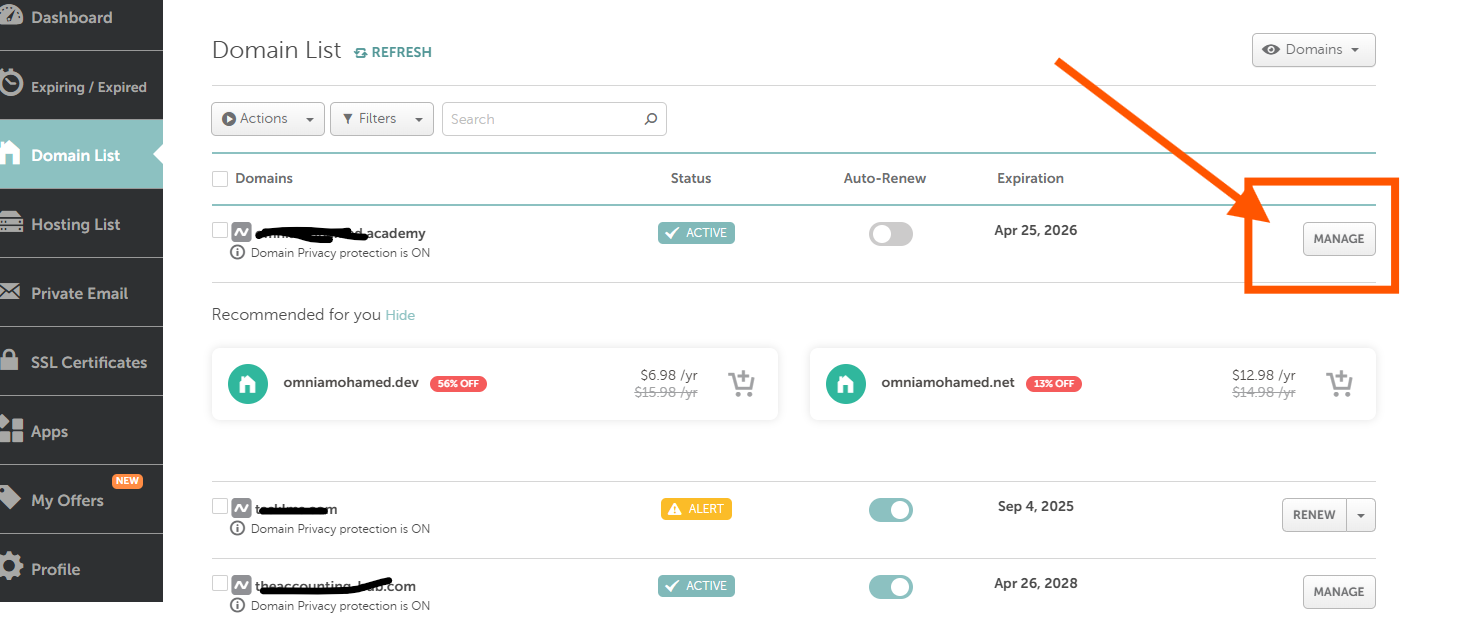Click the ACTIVE badge in the theaccounting row

696,586
